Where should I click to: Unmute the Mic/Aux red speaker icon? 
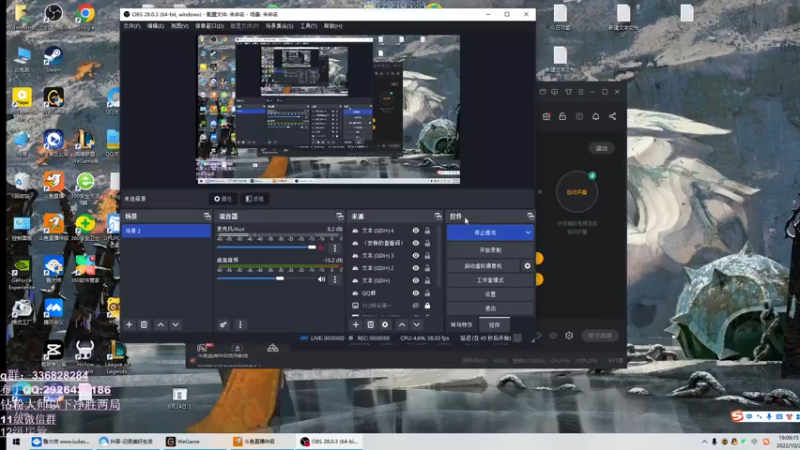coord(321,248)
